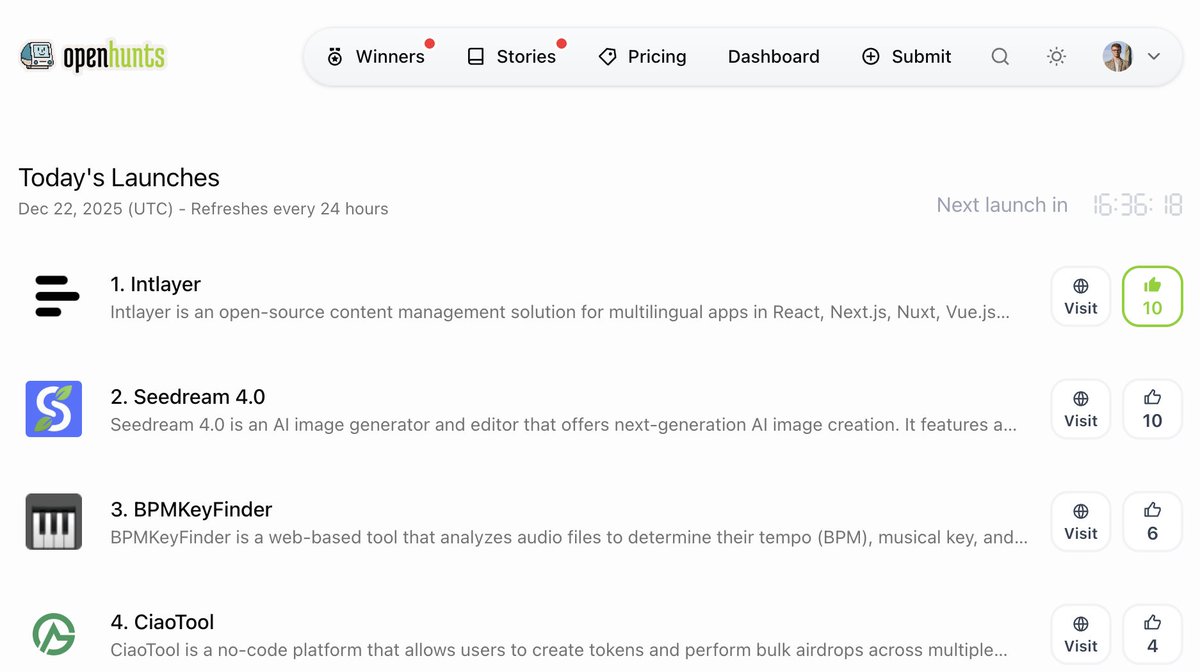This screenshot has height=672, width=1200.
Task: Open search with the magnifier icon
Action: [1000, 57]
